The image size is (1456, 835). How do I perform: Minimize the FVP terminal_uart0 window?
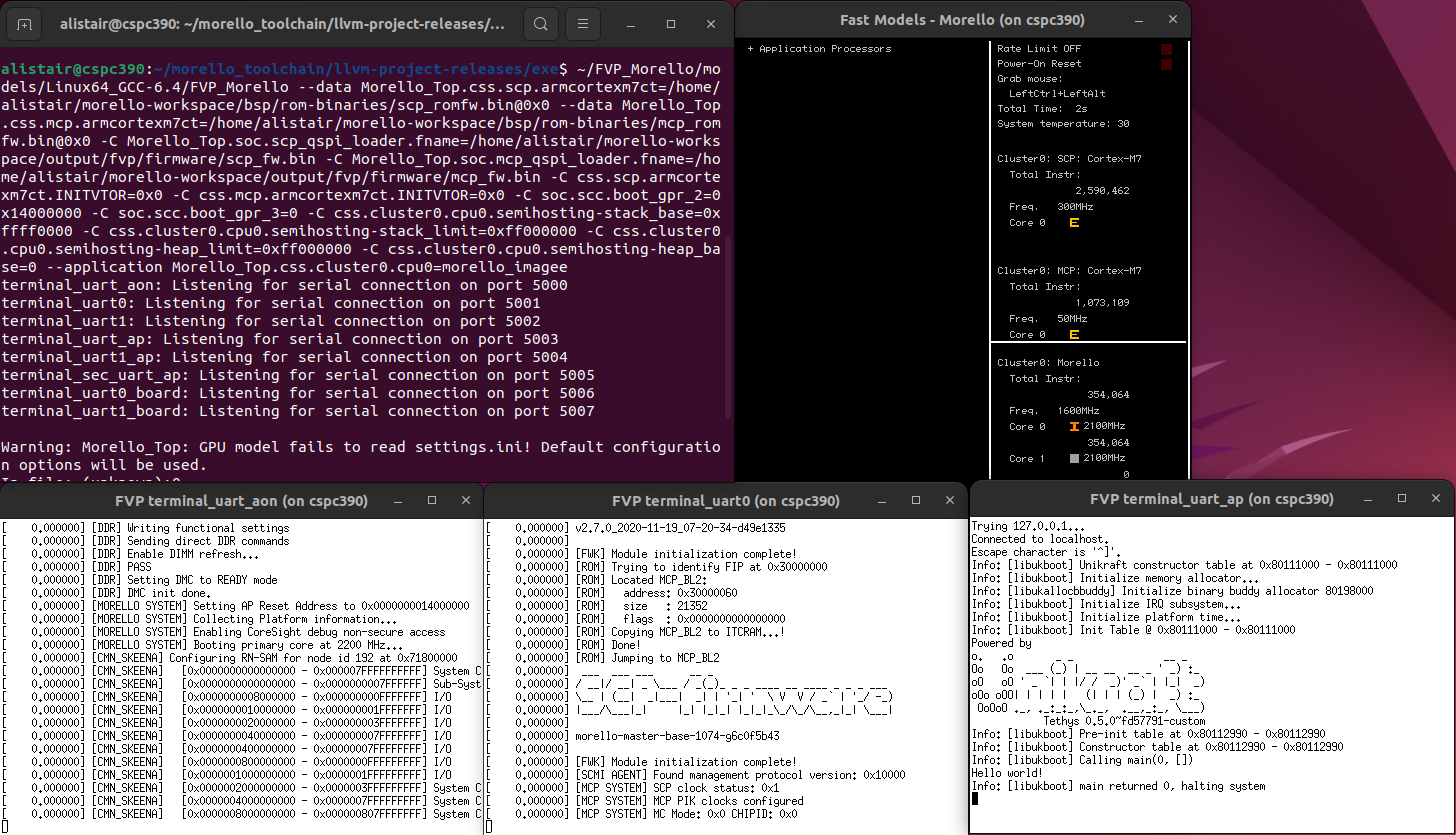pyautogui.click(x=881, y=500)
